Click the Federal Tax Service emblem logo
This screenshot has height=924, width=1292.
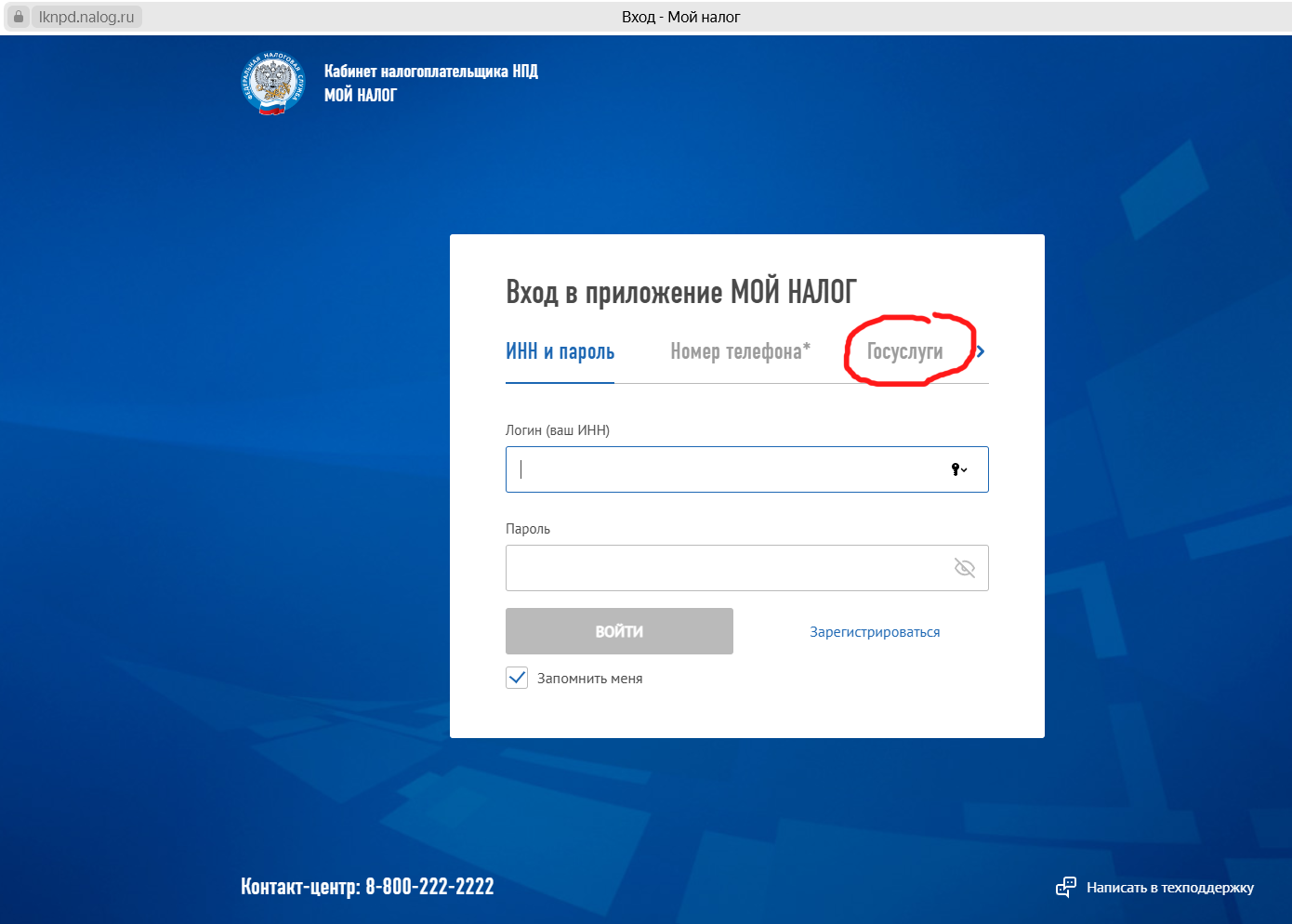point(272,83)
